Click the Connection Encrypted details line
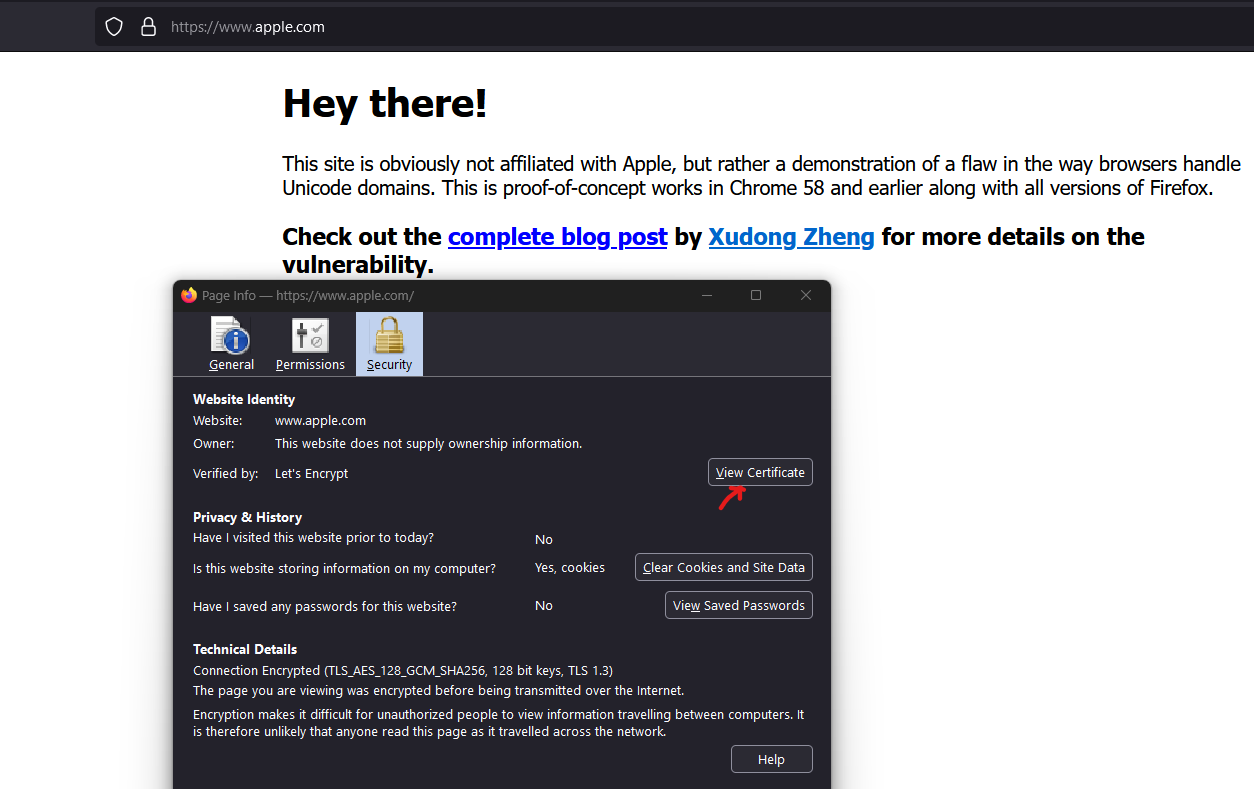This screenshot has height=789, width=1254. 403,671
